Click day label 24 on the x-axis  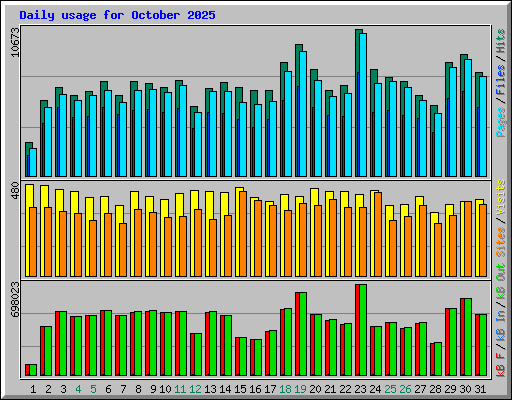pos(375,389)
